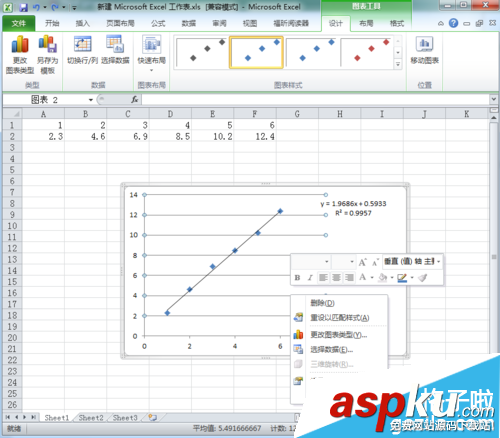Viewport: 500px width, 438px height.
Task: Select cell containing 12.4
Action: [x=255, y=136]
